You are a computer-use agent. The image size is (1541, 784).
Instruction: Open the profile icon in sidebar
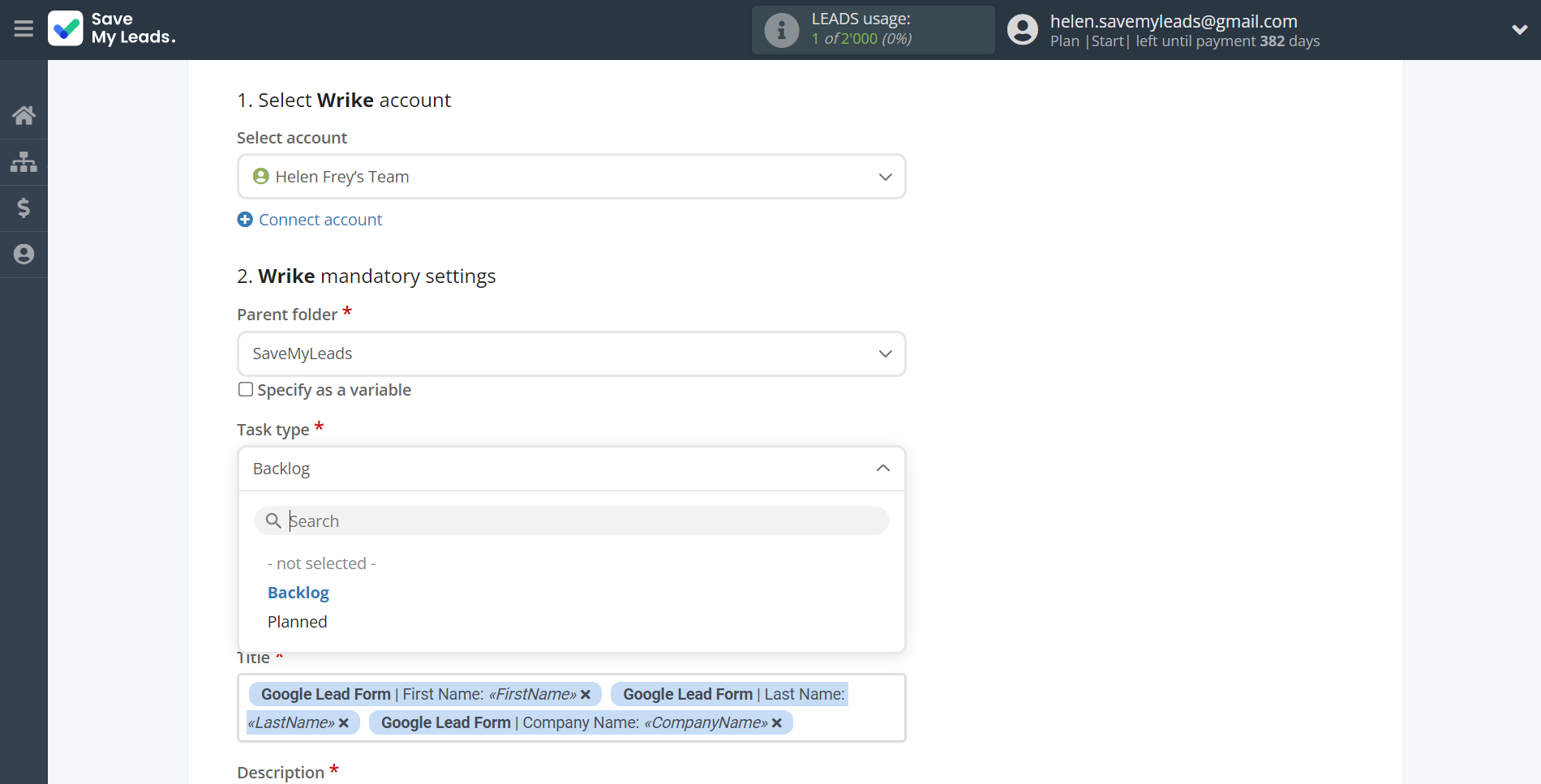click(24, 255)
